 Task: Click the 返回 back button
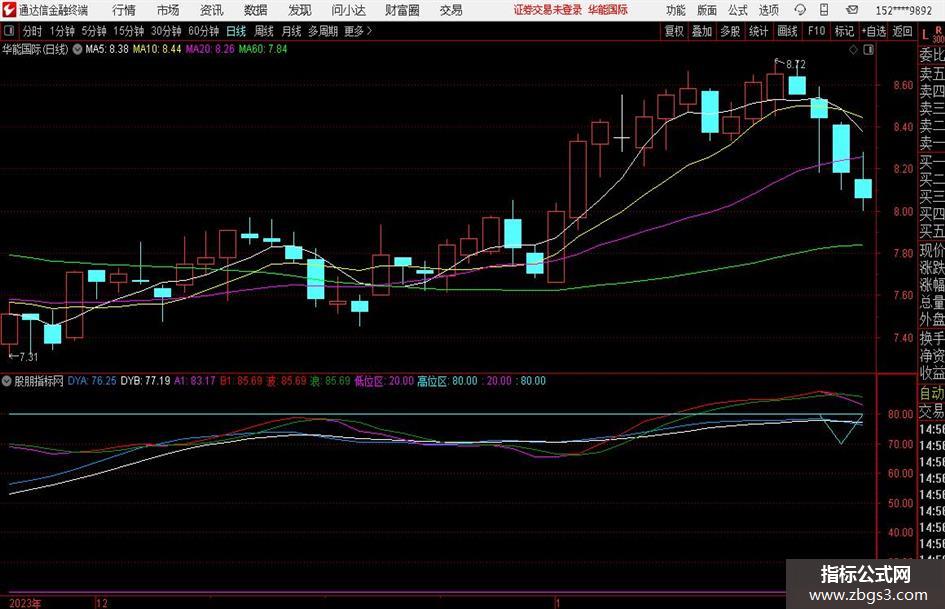[902, 31]
